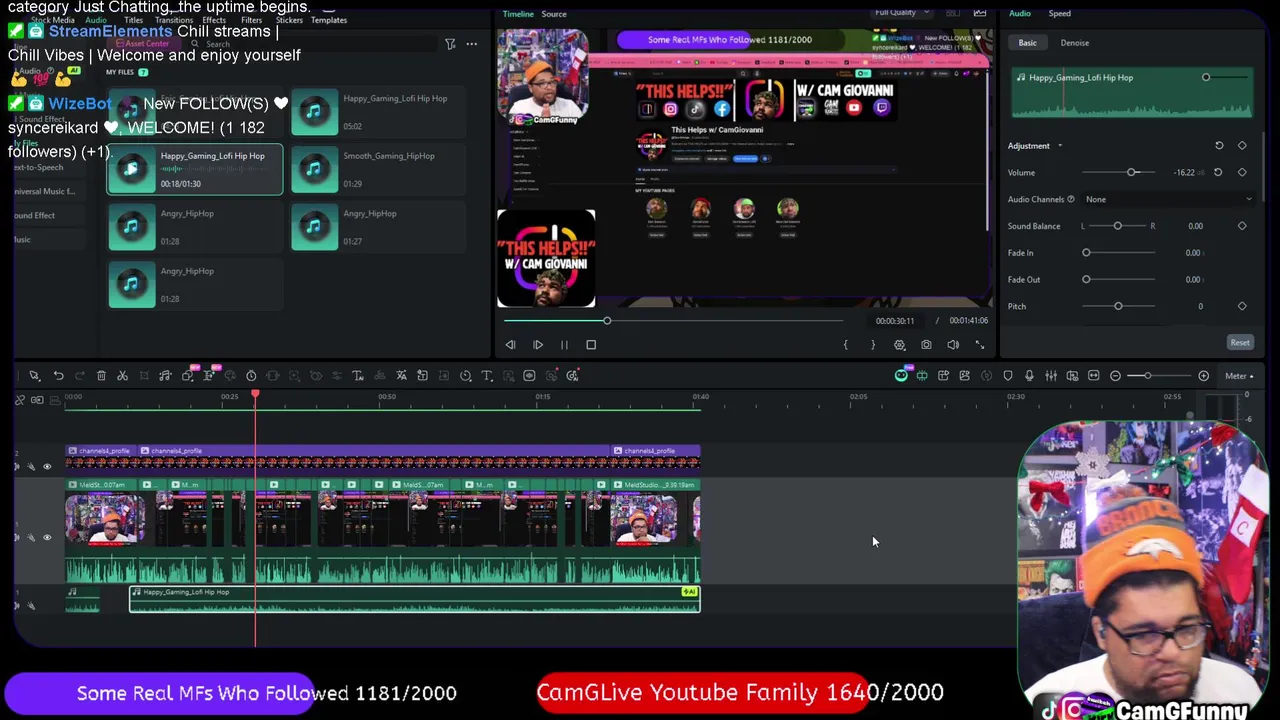Open the three-dots more menu in media panel
This screenshot has width=1280, height=720.
pos(471,44)
